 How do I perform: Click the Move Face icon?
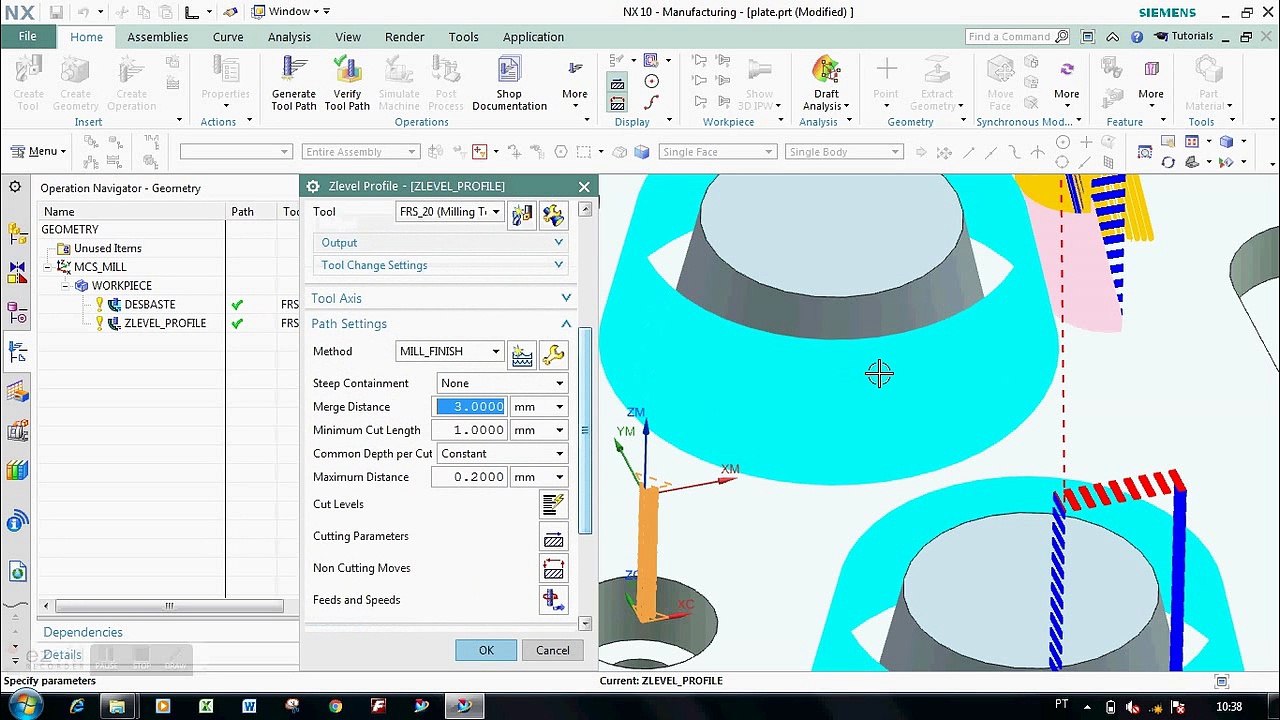(1000, 84)
